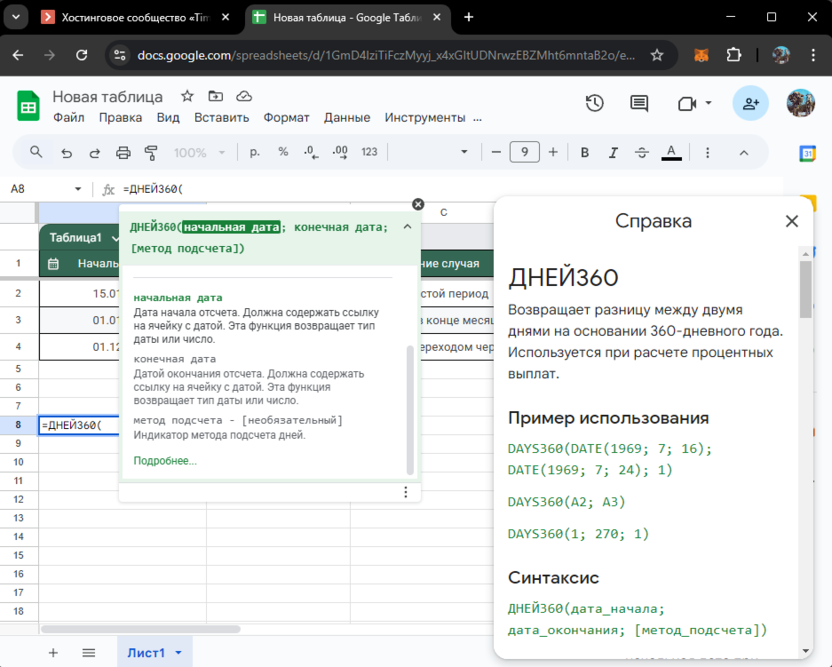Viewport: 832px width, 667px height.
Task: Bookmark this page star
Action: pos(657,55)
